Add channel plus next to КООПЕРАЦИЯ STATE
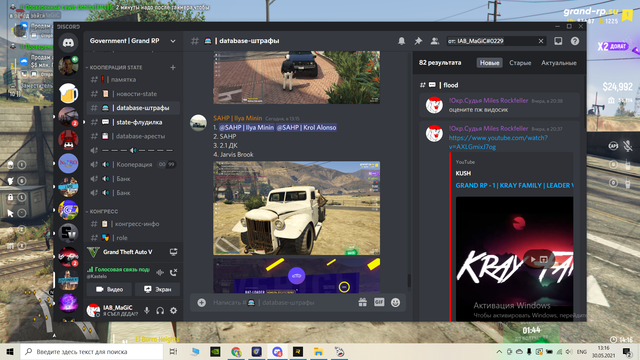 (173, 67)
